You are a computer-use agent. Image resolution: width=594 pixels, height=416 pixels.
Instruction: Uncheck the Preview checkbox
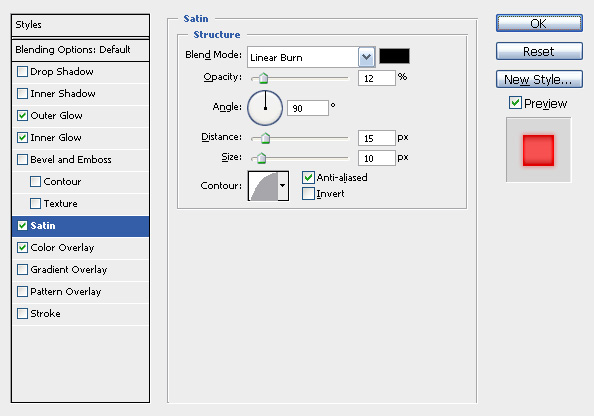coord(515,103)
